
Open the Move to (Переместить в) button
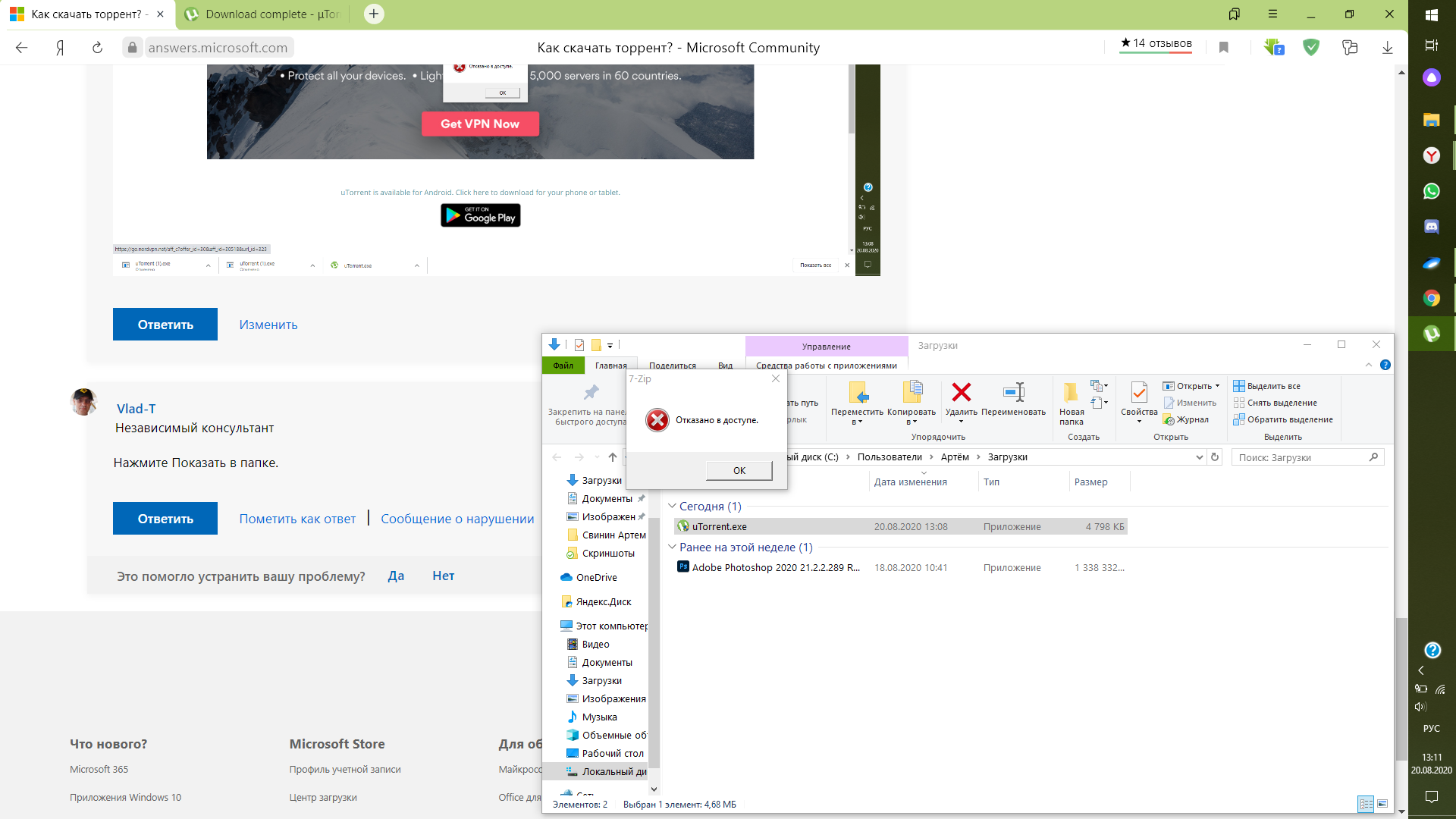pos(857,402)
